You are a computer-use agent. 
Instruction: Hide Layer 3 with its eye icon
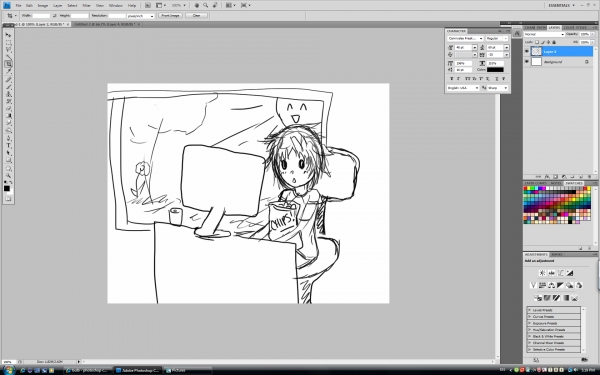pos(527,51)
